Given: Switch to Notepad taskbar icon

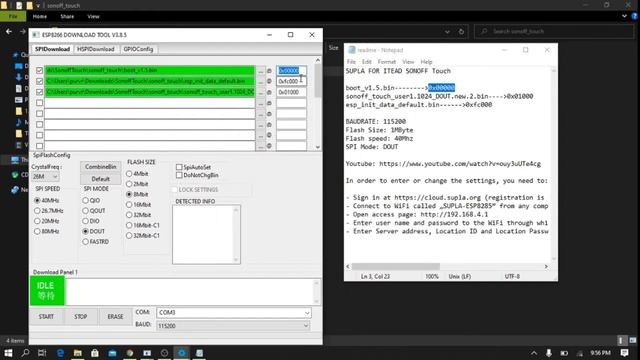Looking at the screenshot, I should pyautogui.click(x=200, y=353).
